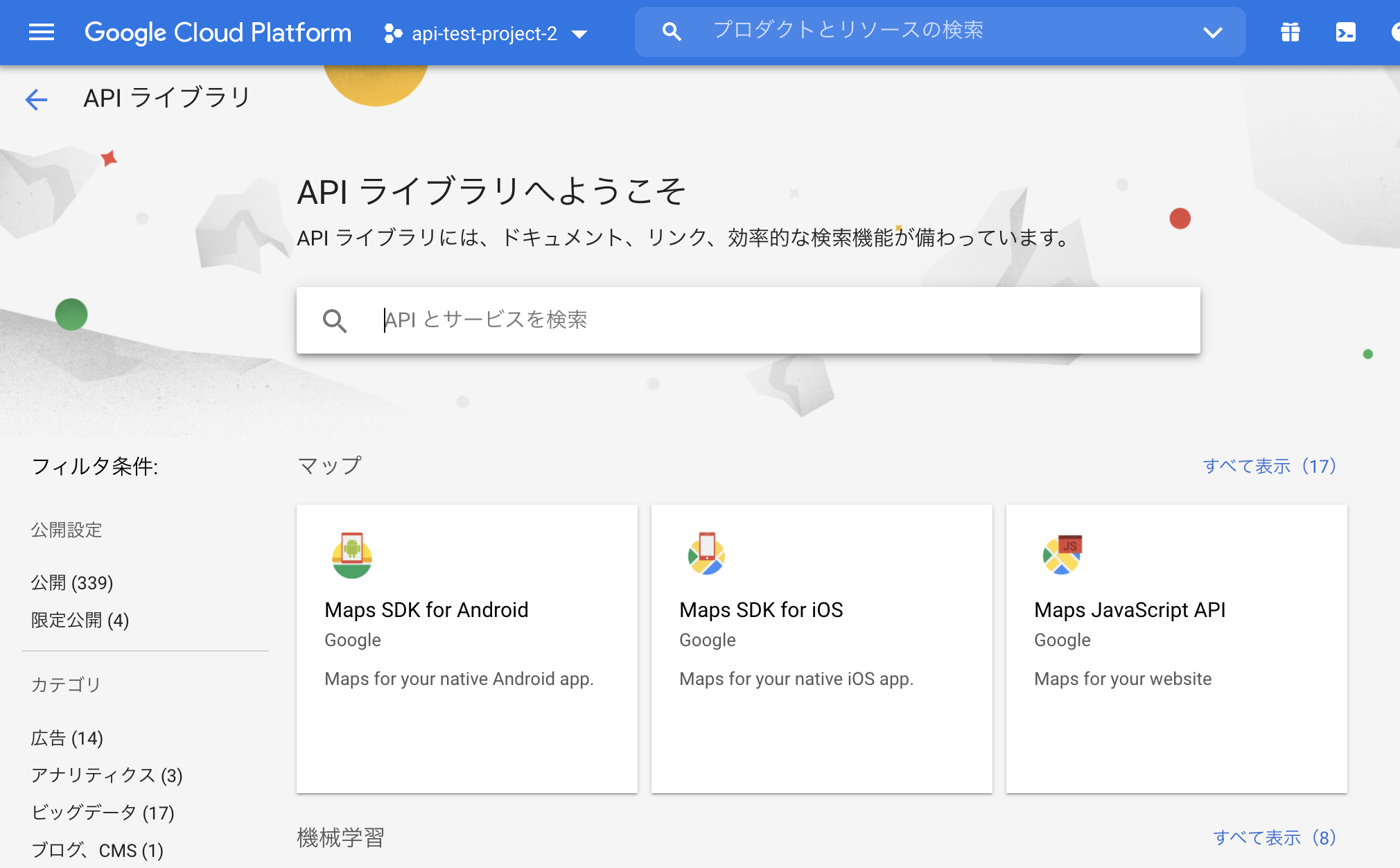Open the Maps SDK for iOS card
Viewport: 1400px width, 868px height.
point(822,649)
